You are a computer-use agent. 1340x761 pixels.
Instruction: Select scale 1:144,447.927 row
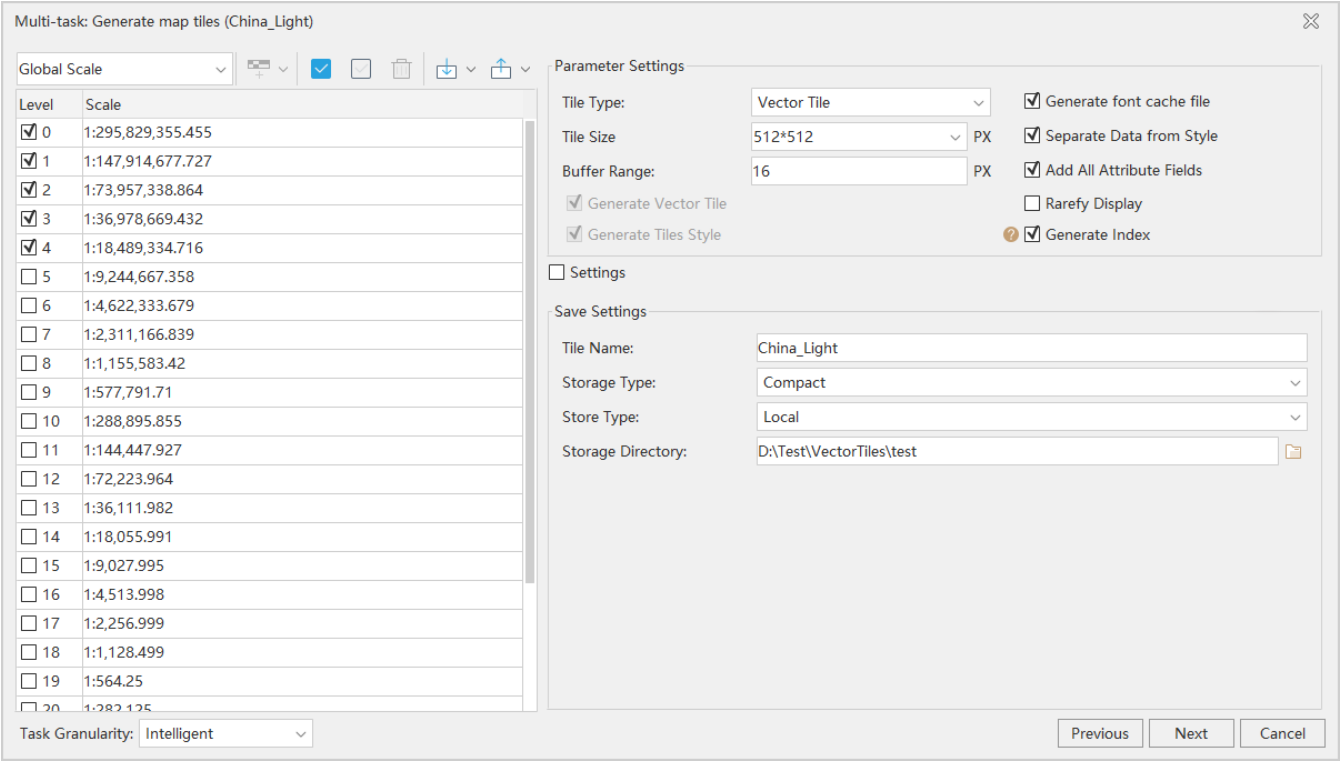270,450
